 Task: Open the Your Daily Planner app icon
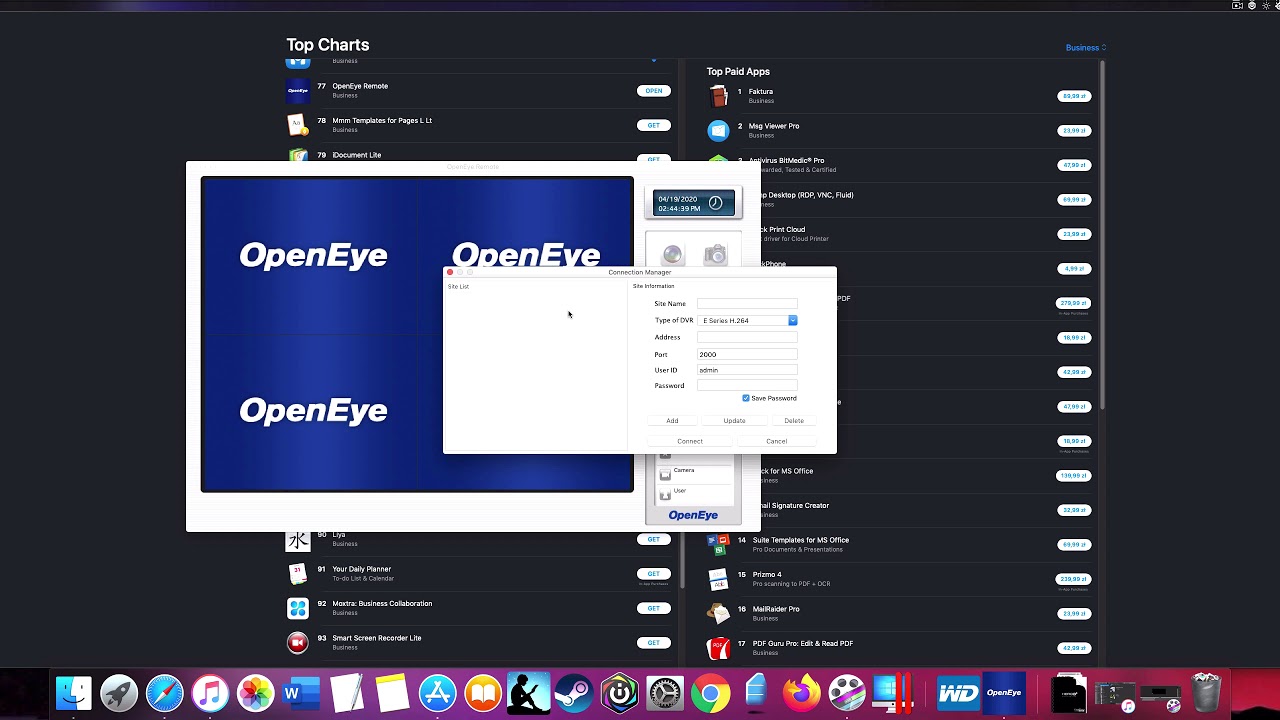[298, 573]
